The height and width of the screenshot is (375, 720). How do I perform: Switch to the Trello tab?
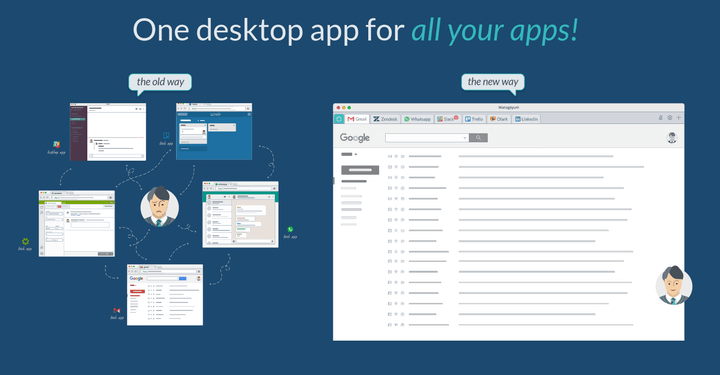pos(474,119)
